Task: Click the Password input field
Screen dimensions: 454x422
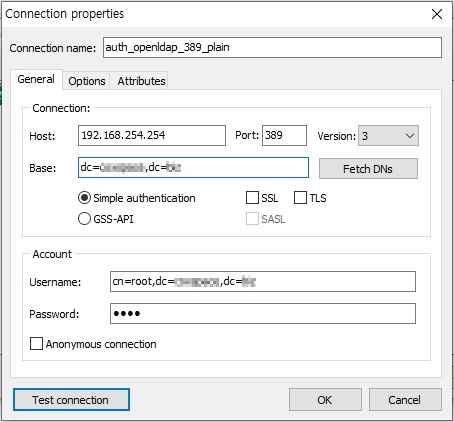Action: point(263,313)
